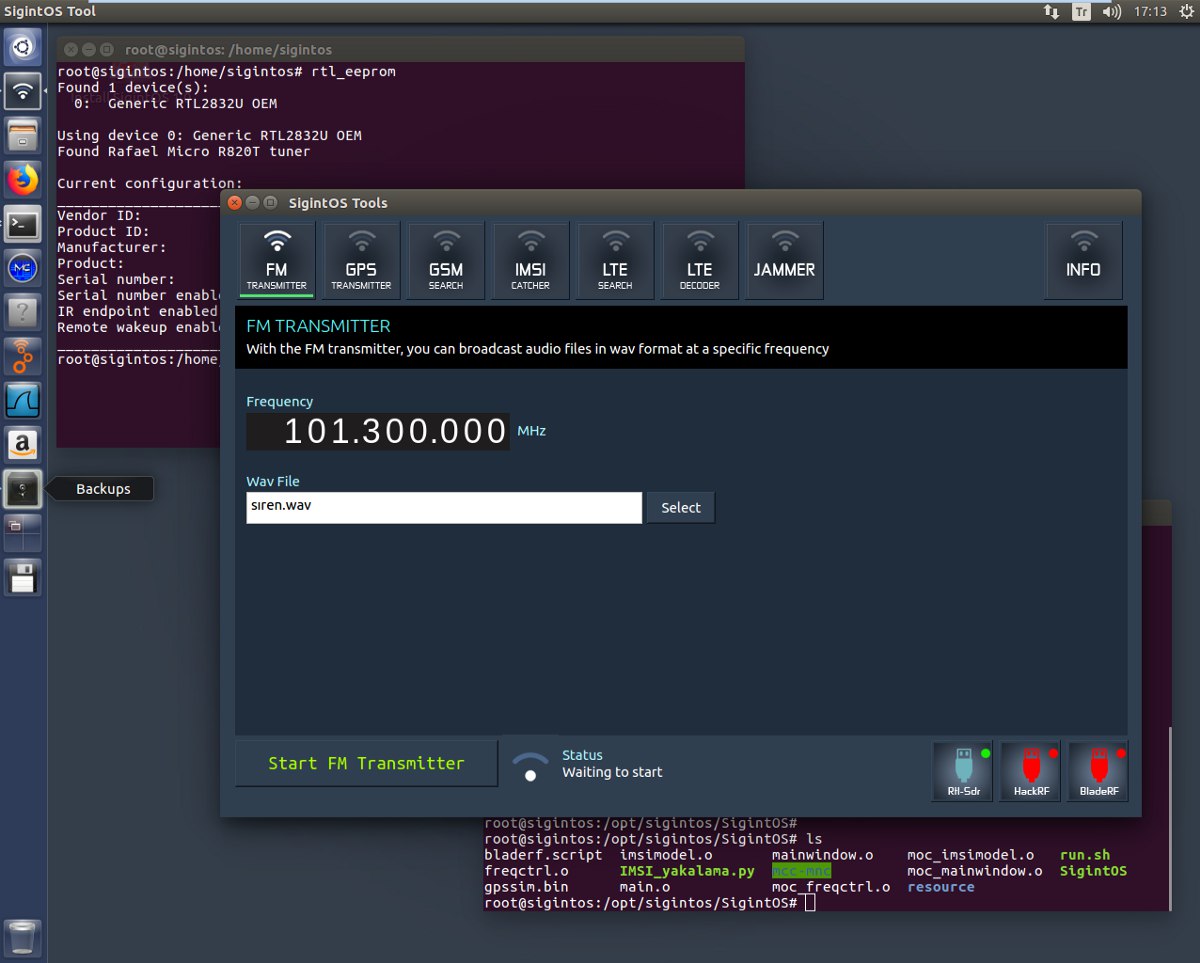Click the resource folder name in terminal
Viewport: 1200px width, 963px height.
[x=941, y=887]
